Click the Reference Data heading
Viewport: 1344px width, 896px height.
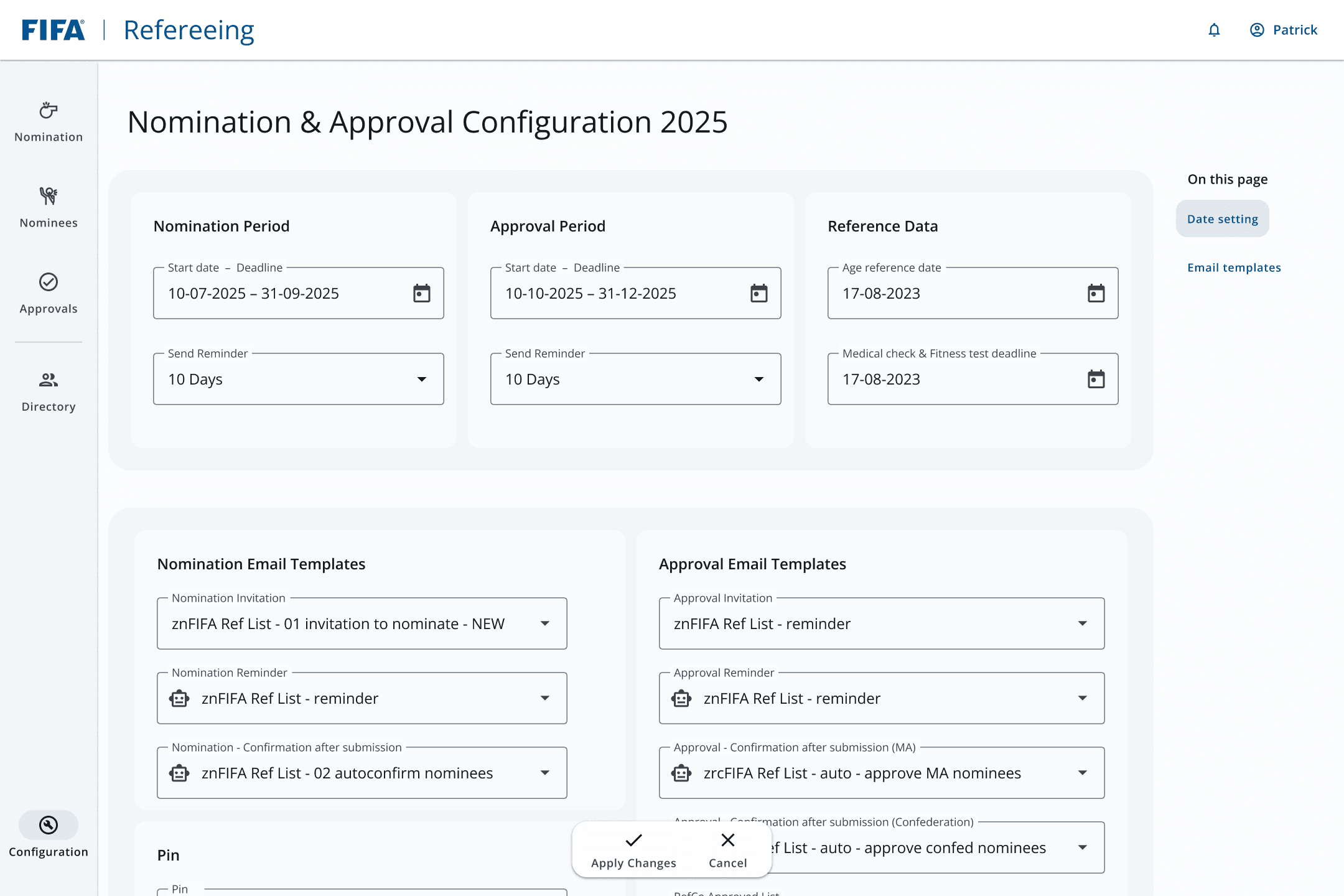[883, 226]
